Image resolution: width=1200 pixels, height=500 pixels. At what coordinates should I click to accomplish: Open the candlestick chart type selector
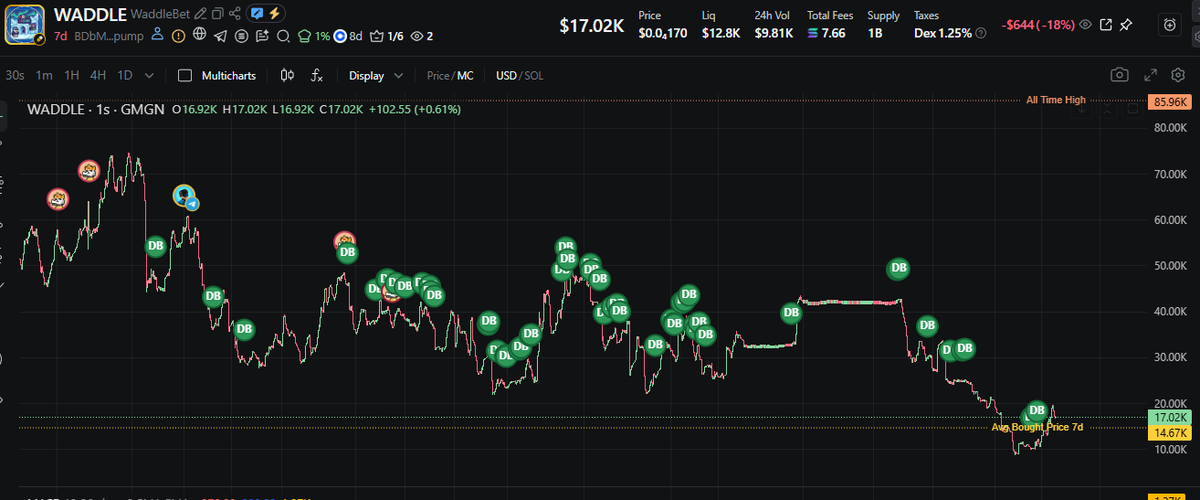pyautogui.click(x=288, y=75)
